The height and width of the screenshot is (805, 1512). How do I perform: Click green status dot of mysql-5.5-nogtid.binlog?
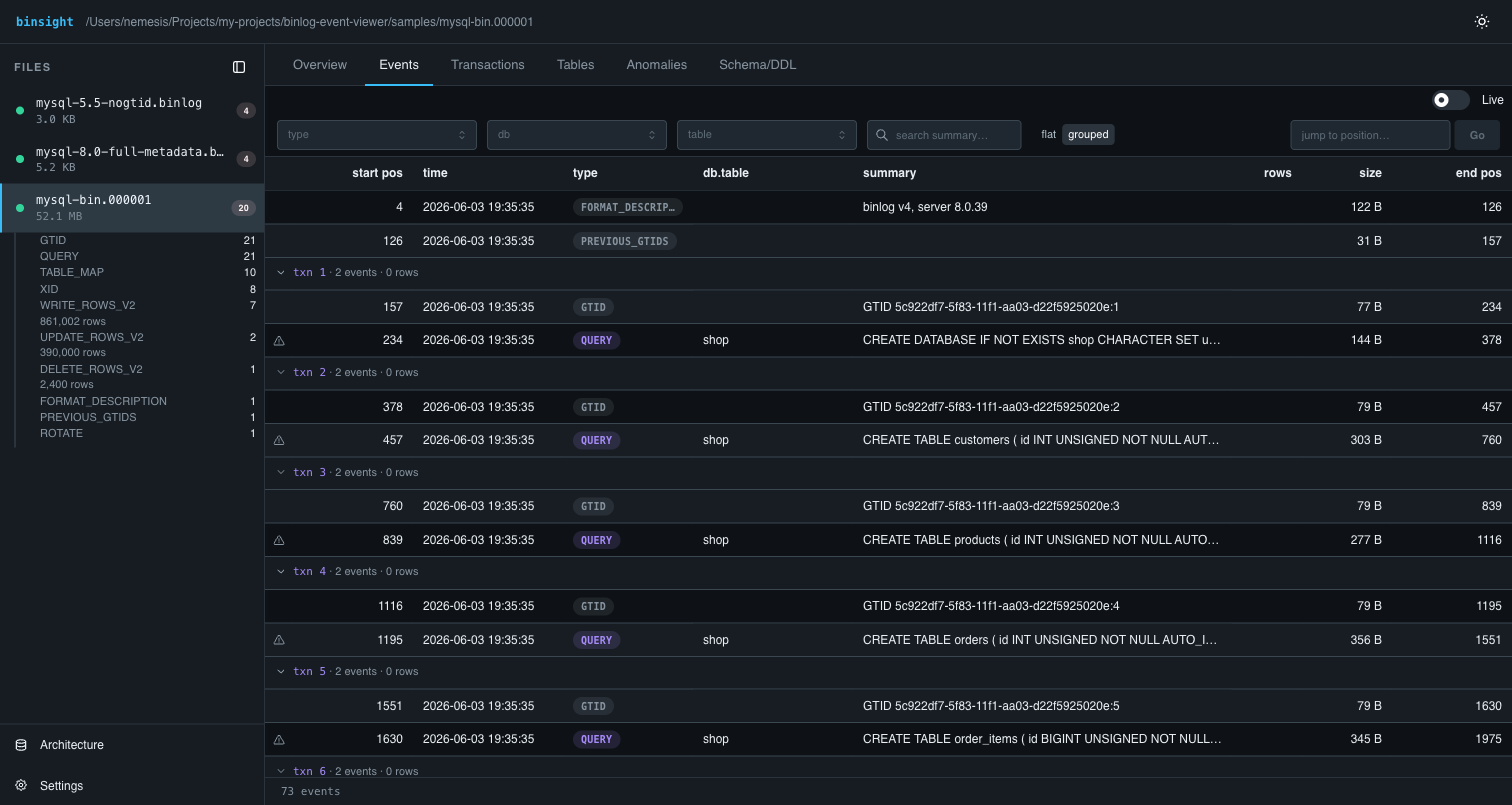pos(20,111)
